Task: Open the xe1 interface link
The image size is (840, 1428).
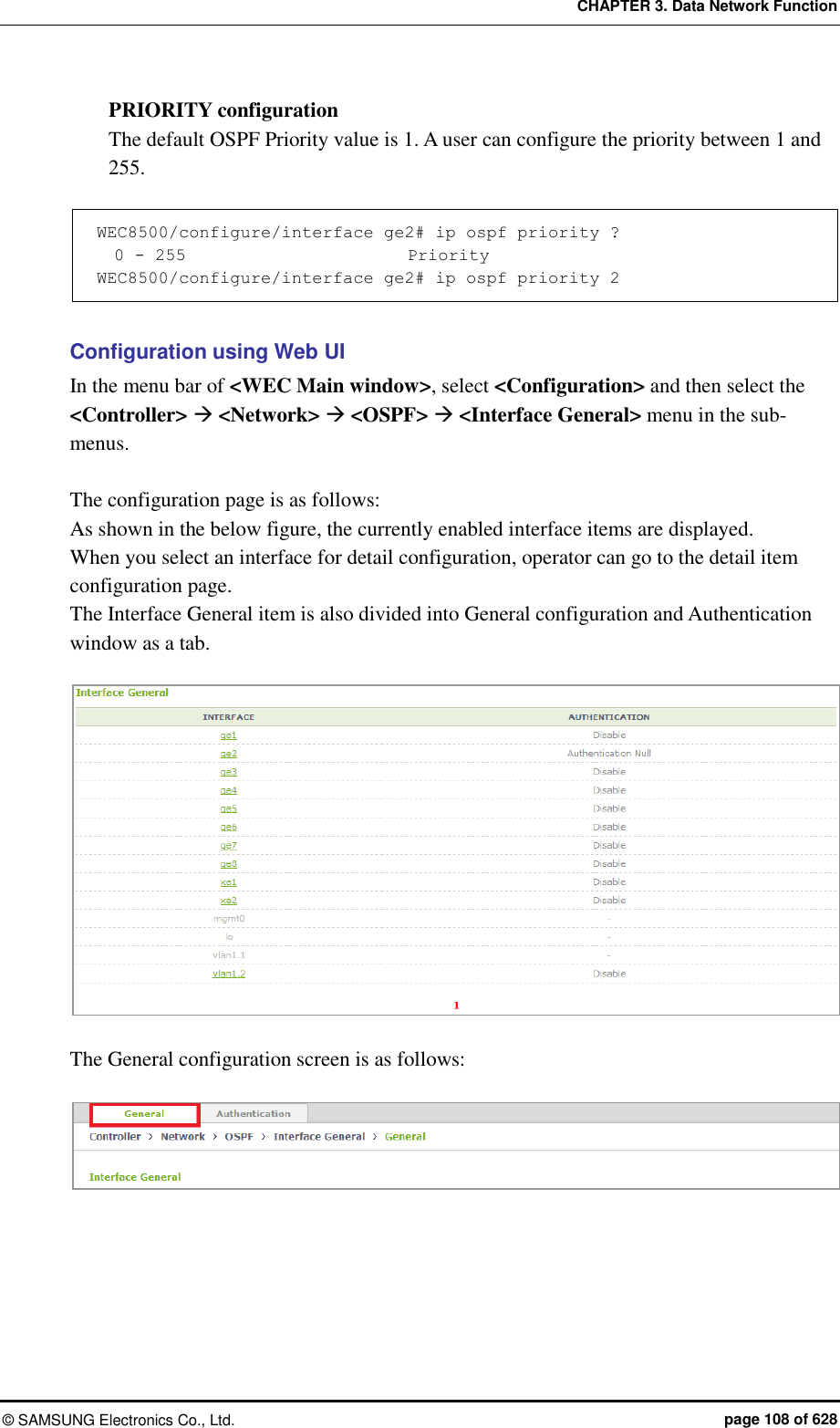Action: coord(228,881)
